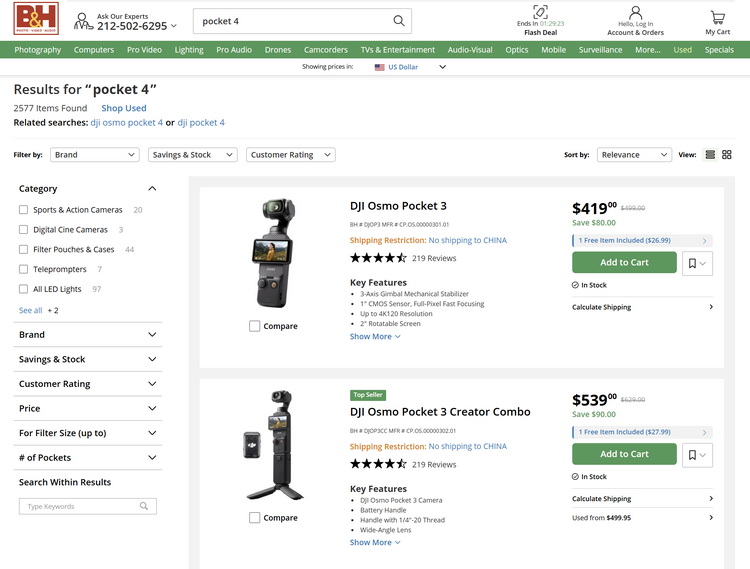This screenshot has width=750, height=569.
Task: Open the Used menu item
Action: point(683,50)
